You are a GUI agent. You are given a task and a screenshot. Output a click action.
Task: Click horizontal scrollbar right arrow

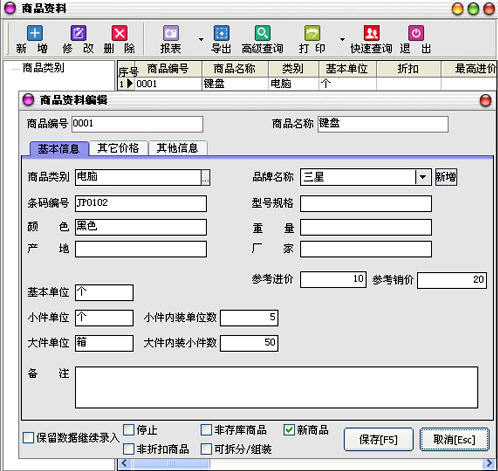point(489,463)
